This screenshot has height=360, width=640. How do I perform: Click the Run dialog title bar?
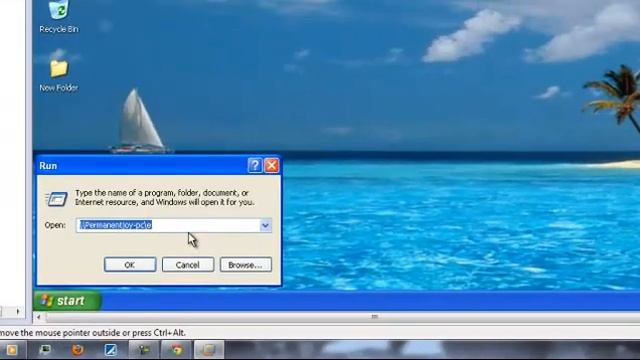(143, 166)
